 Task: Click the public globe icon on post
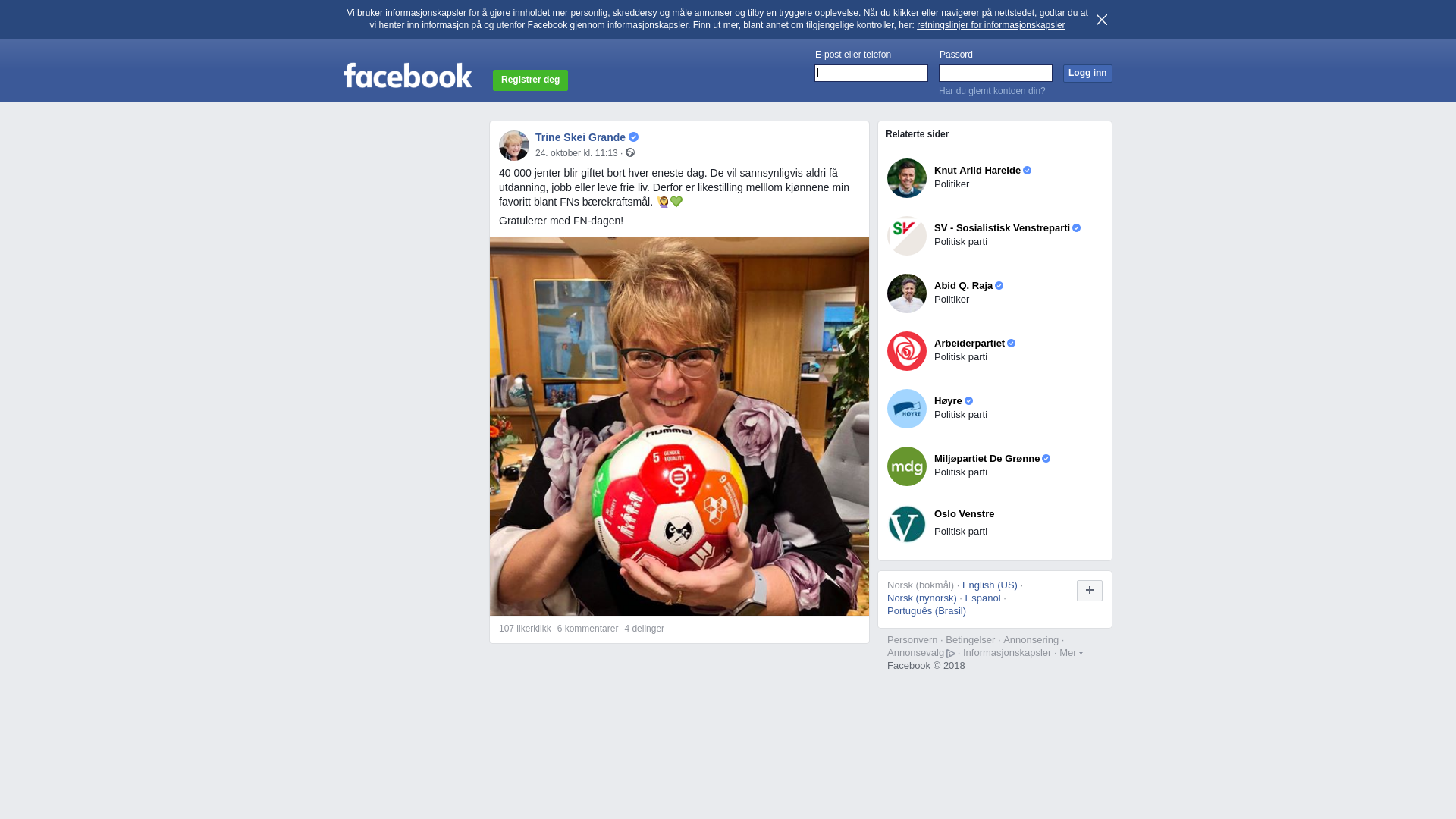tap(630, 153)
